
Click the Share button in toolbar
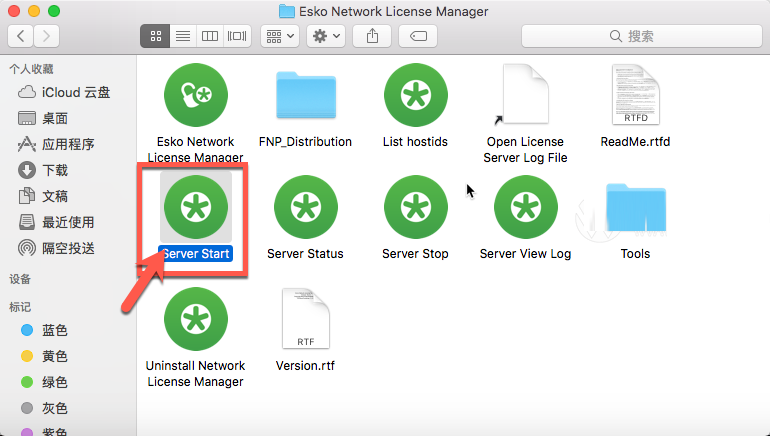pos(372,36)
